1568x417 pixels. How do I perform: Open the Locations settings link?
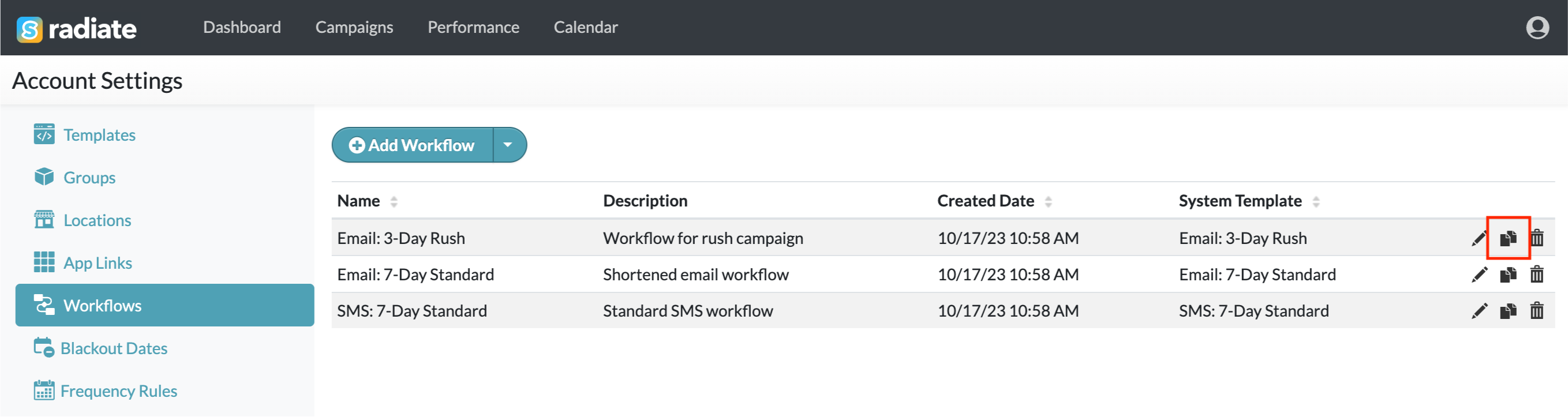pos(98,220)
